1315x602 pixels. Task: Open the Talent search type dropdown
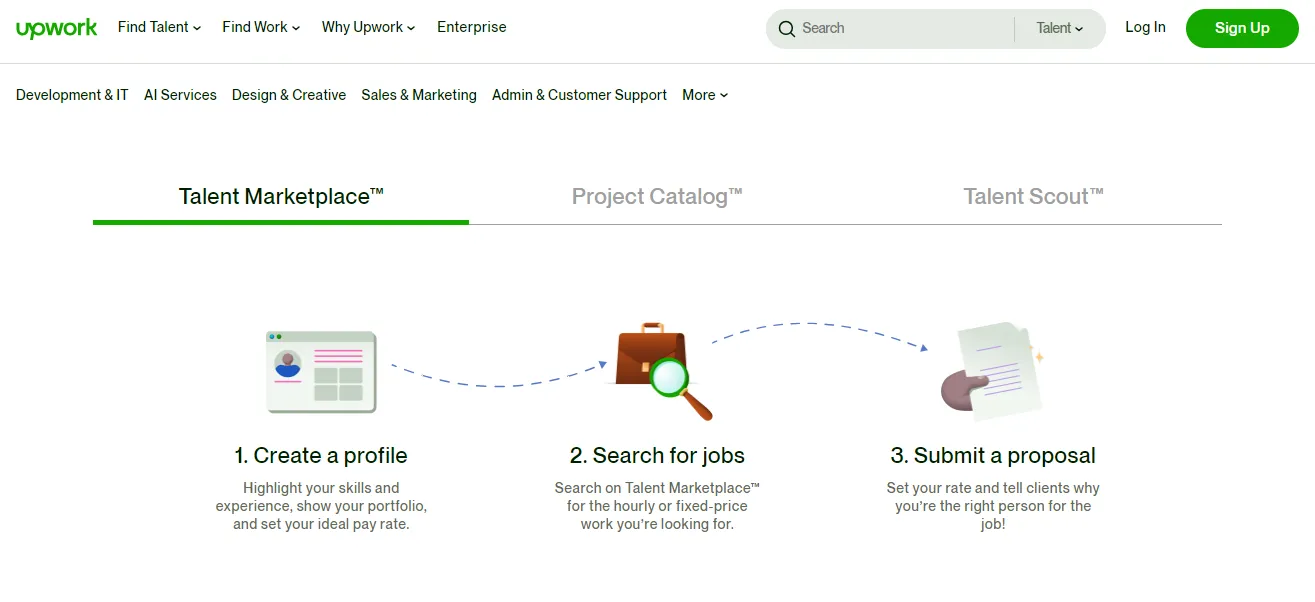coord(1059,28)
